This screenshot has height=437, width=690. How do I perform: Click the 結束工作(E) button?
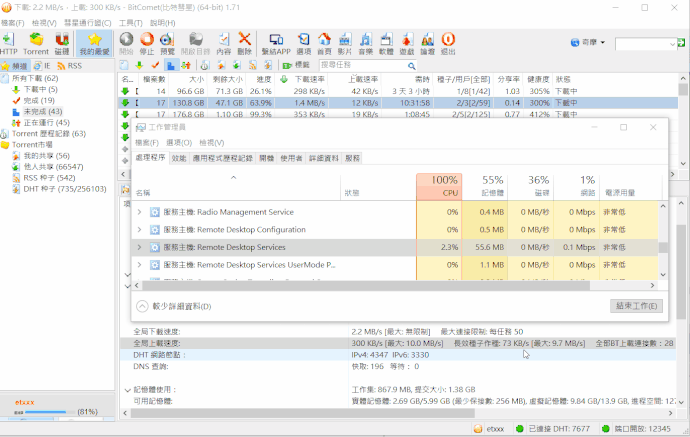point(636,306)
